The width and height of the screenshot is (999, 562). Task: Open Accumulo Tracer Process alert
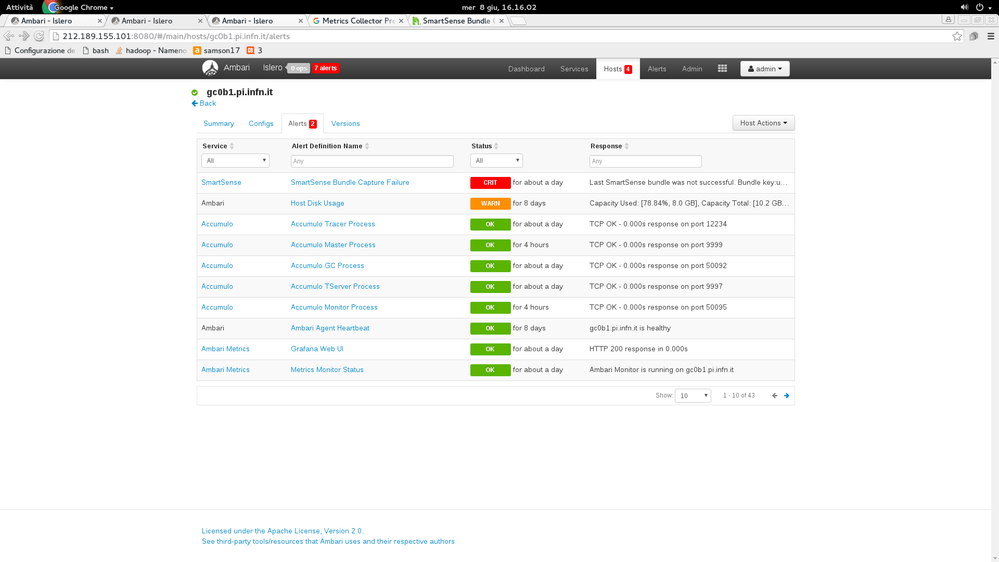(x=333, y=224)
